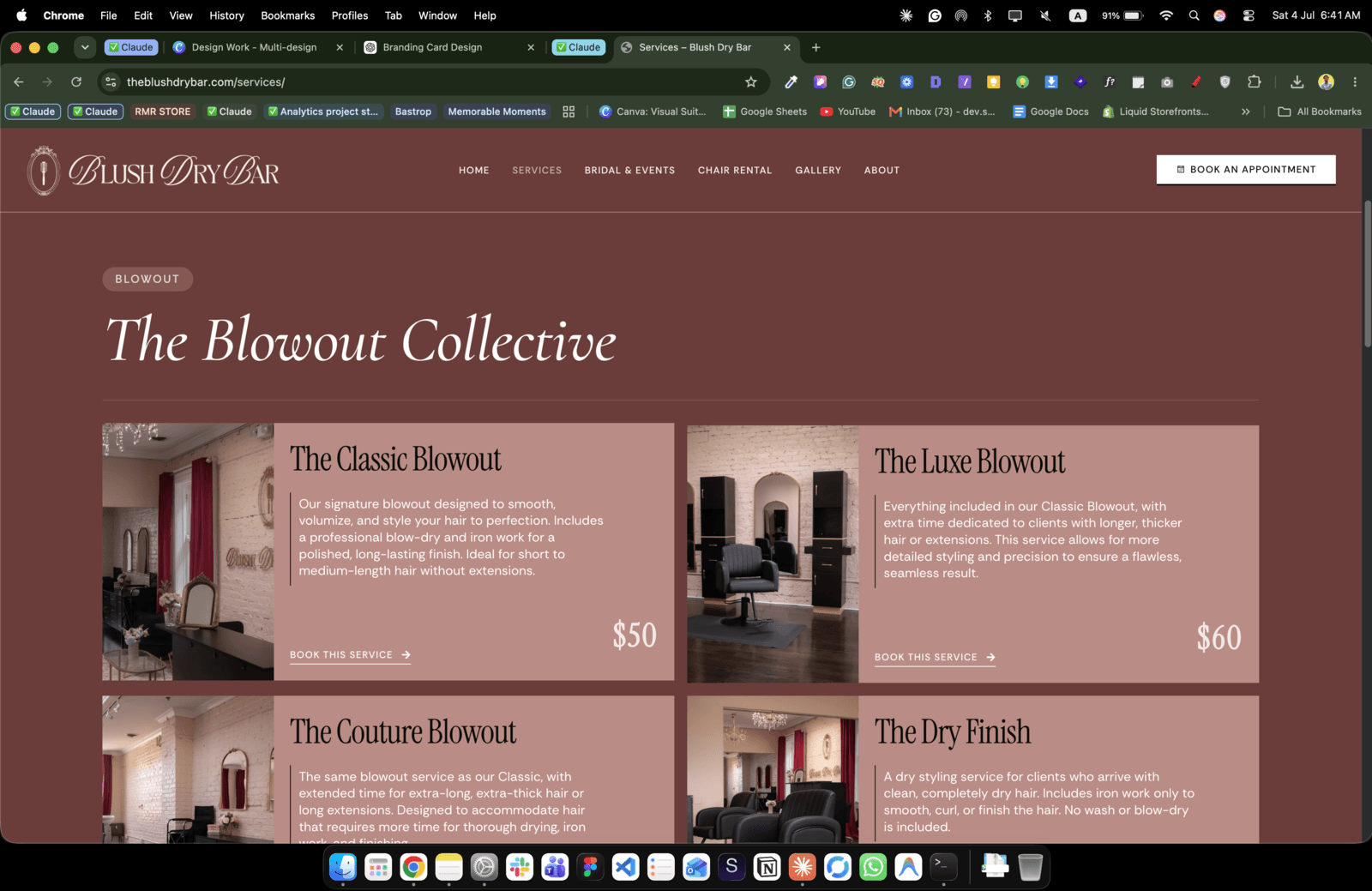Open the green lightbulb extension

point(1022,82)
